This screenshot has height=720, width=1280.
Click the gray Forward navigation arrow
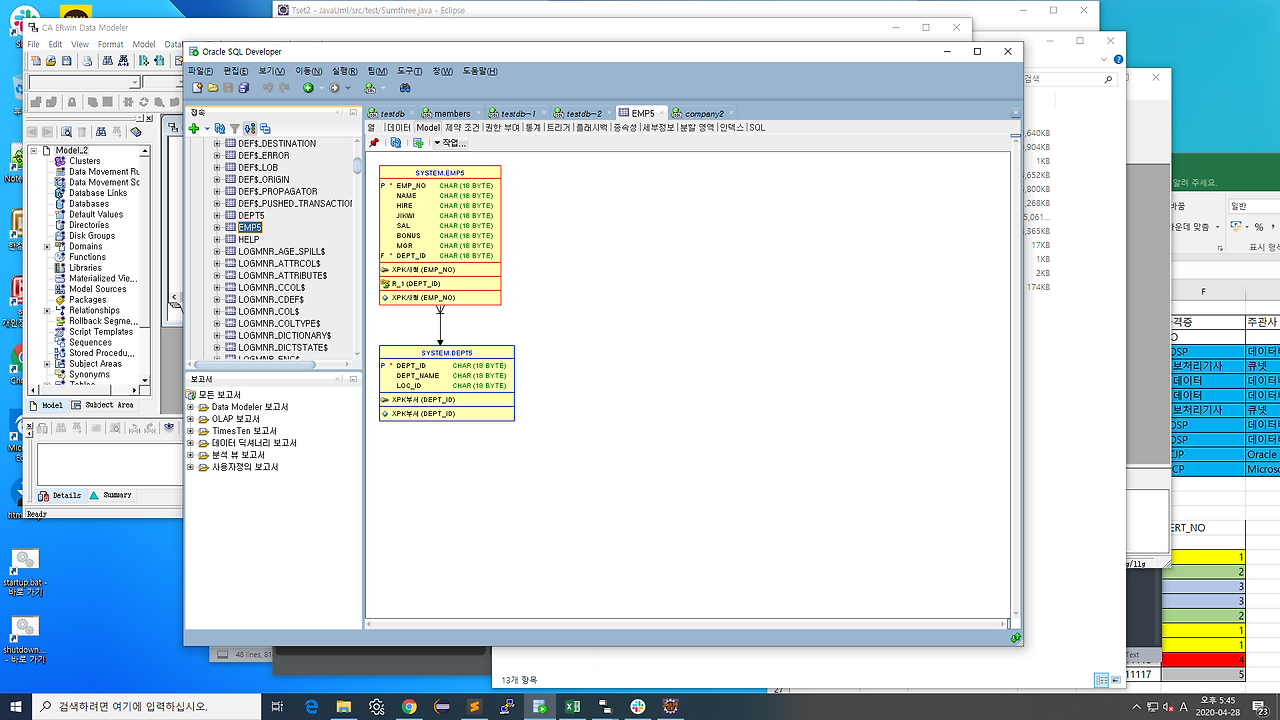(334, 88)
